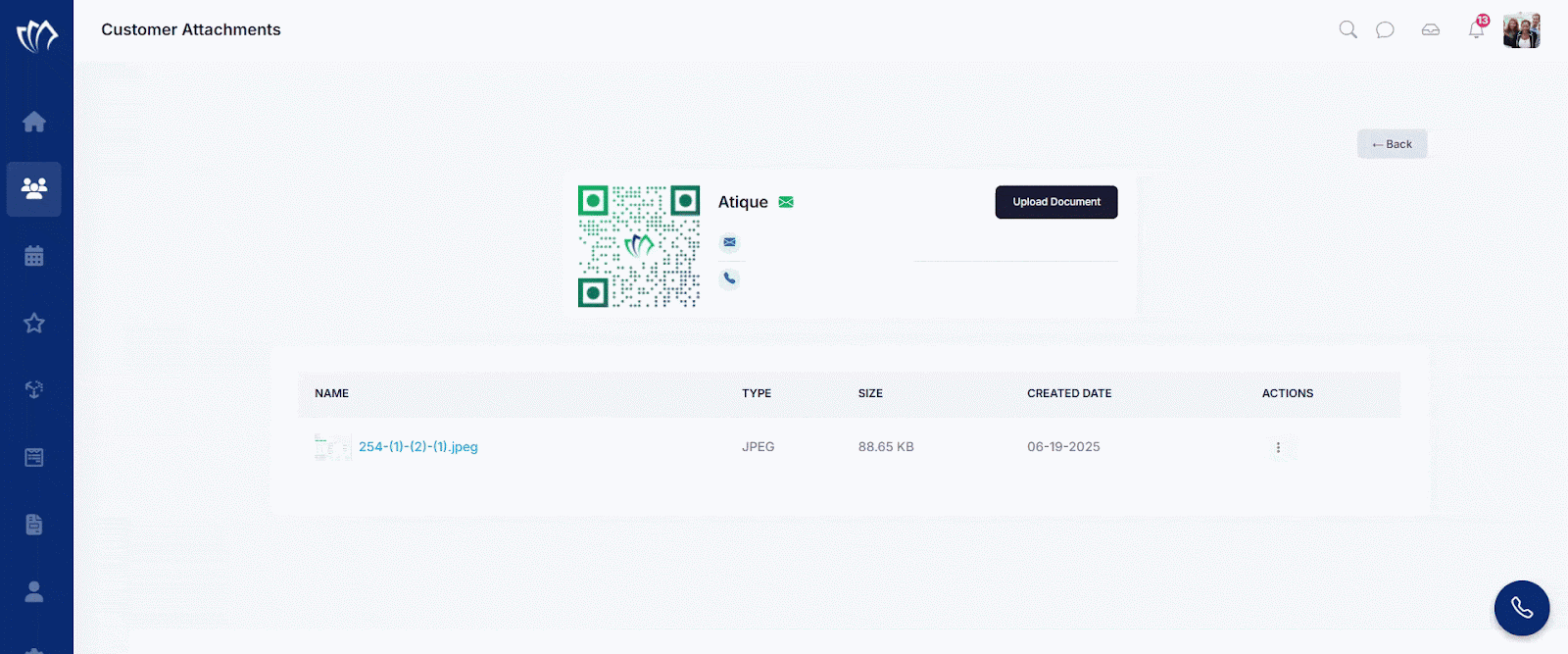Image resolution: width=1568 pixels, height=654 pixels.
Task: Click the thumbnail preview of the jpeg attachment
Action: coord(333,447)
